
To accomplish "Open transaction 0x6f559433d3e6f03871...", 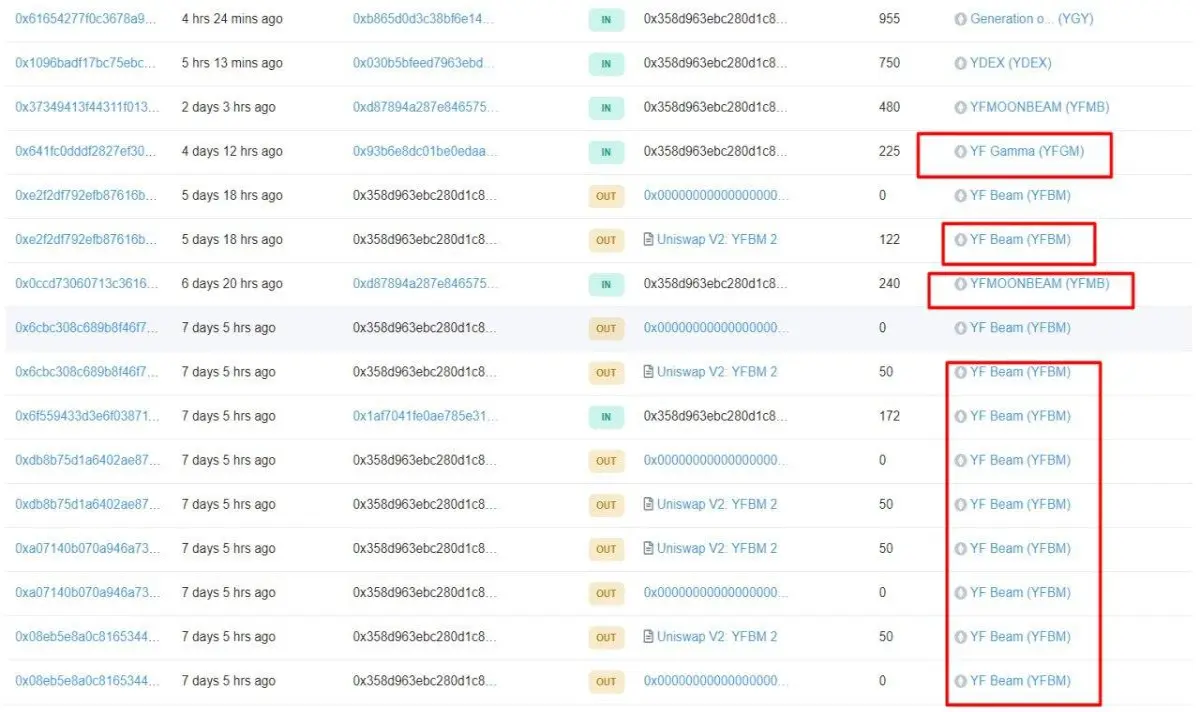I will 86,415.
